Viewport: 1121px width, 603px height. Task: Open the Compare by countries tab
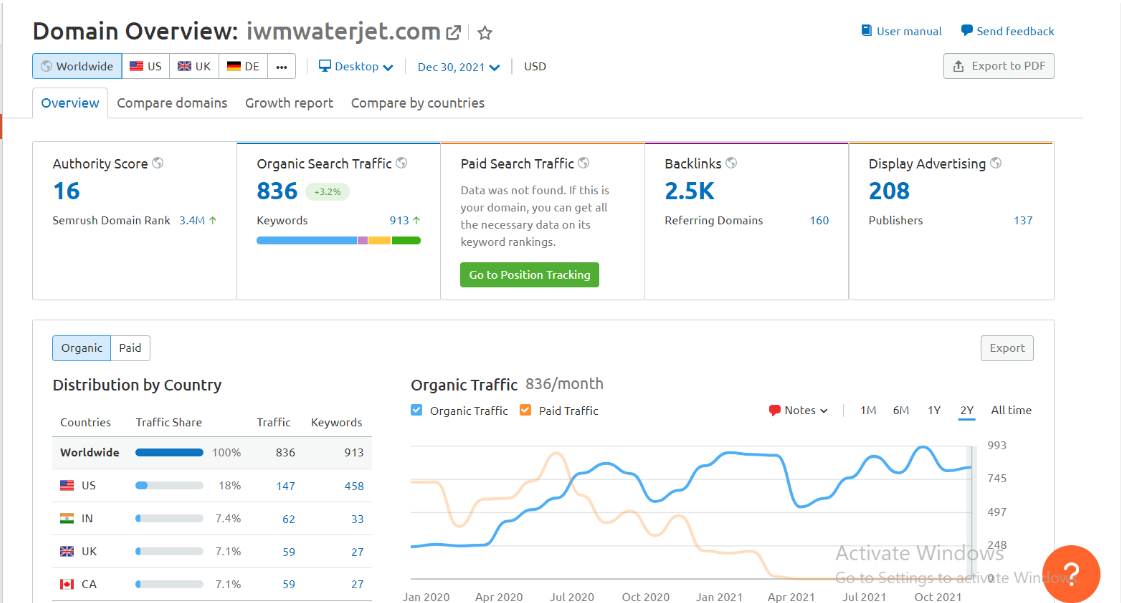tap(418, 103)
